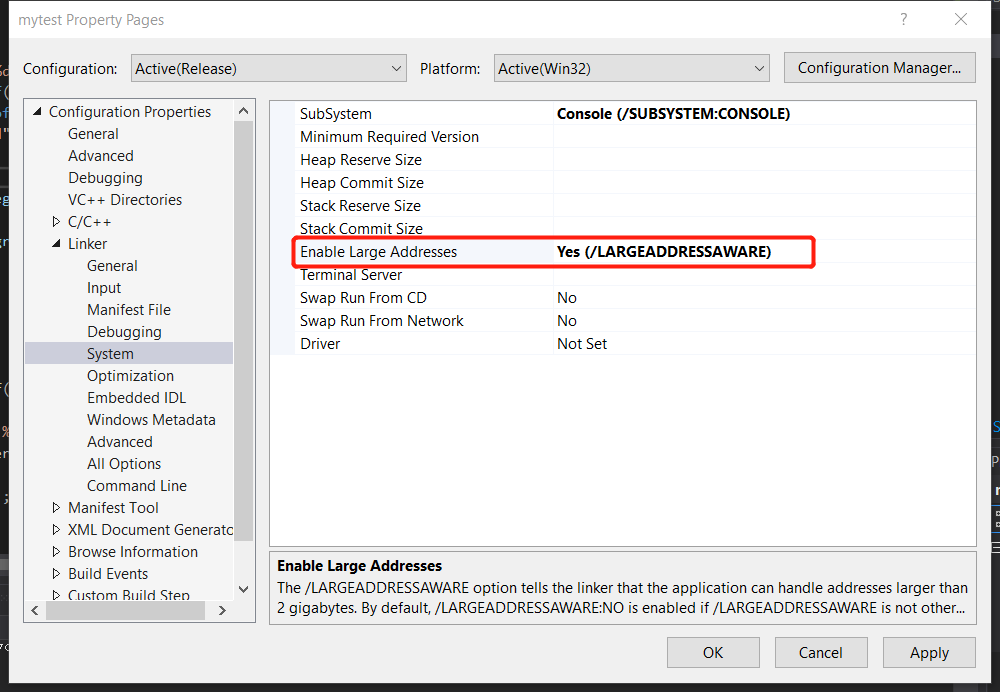
Task: Select the Command Line page
Action: pos(137,485)
